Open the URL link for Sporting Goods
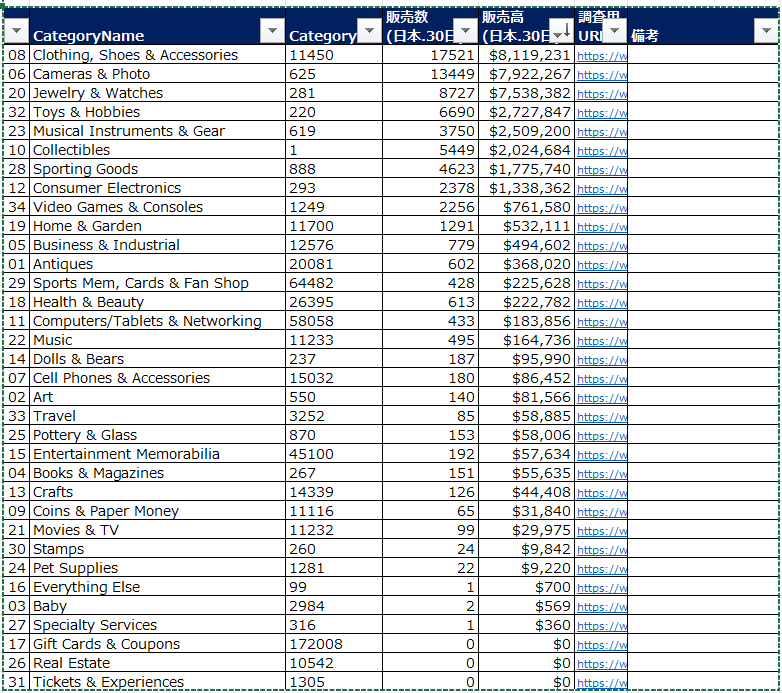This screenshot has height=693, width=782. (601, 170)
